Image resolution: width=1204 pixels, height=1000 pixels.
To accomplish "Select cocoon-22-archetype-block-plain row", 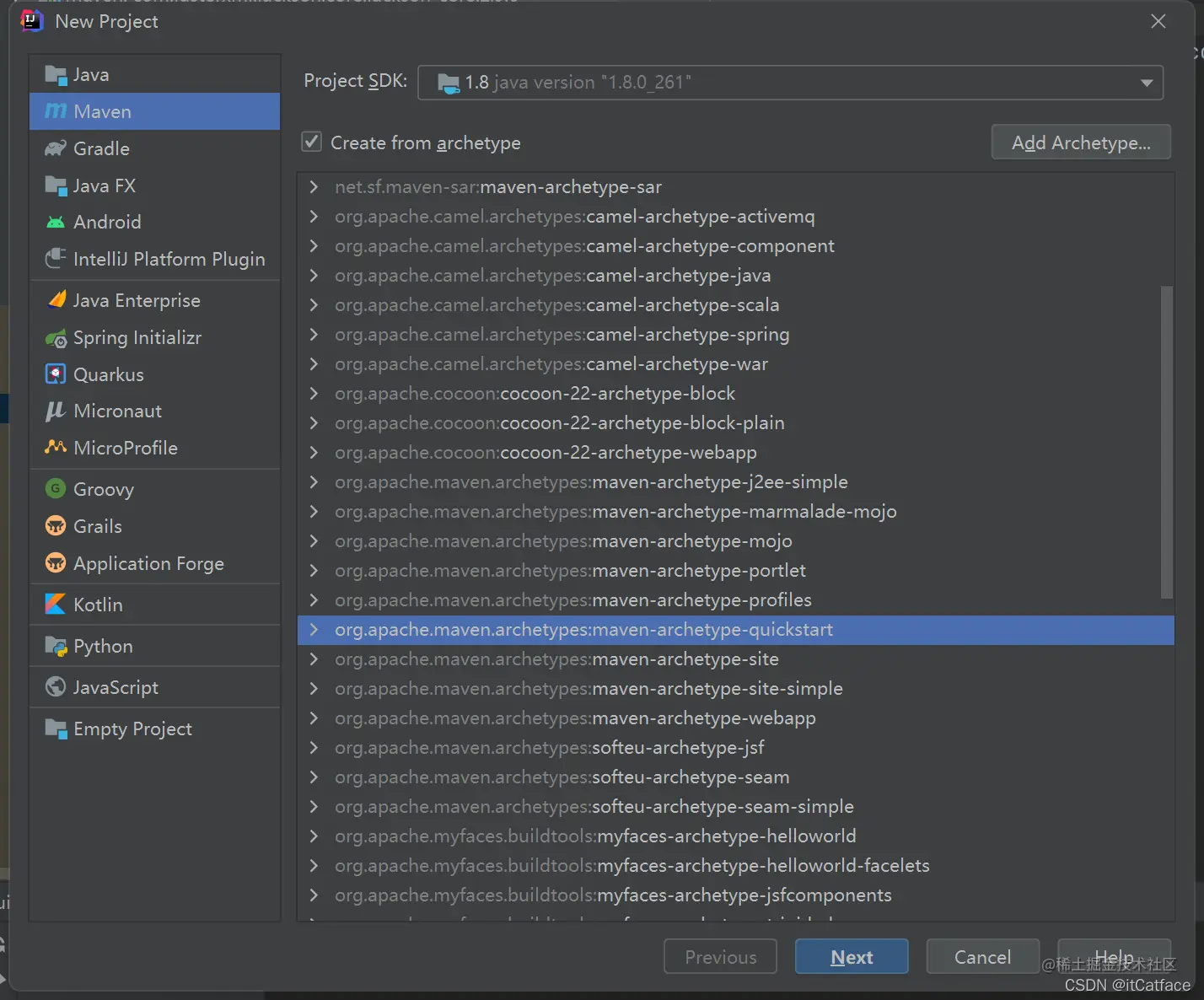I will click(x=736, y=422).
